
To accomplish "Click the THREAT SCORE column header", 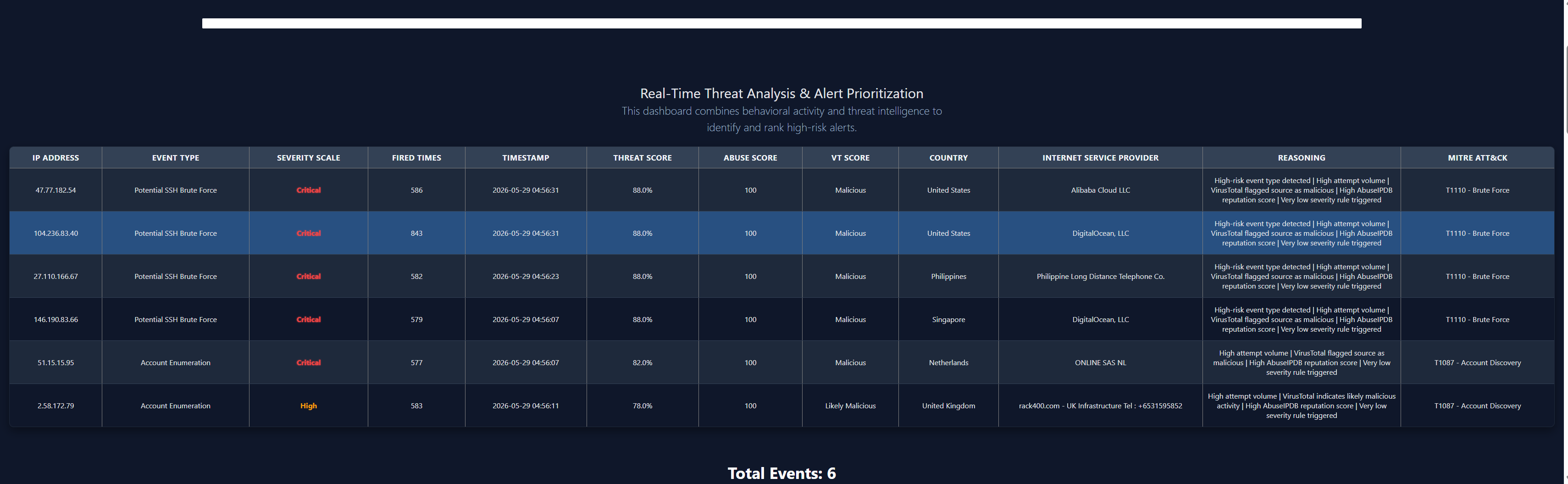I will coord(642,158).
